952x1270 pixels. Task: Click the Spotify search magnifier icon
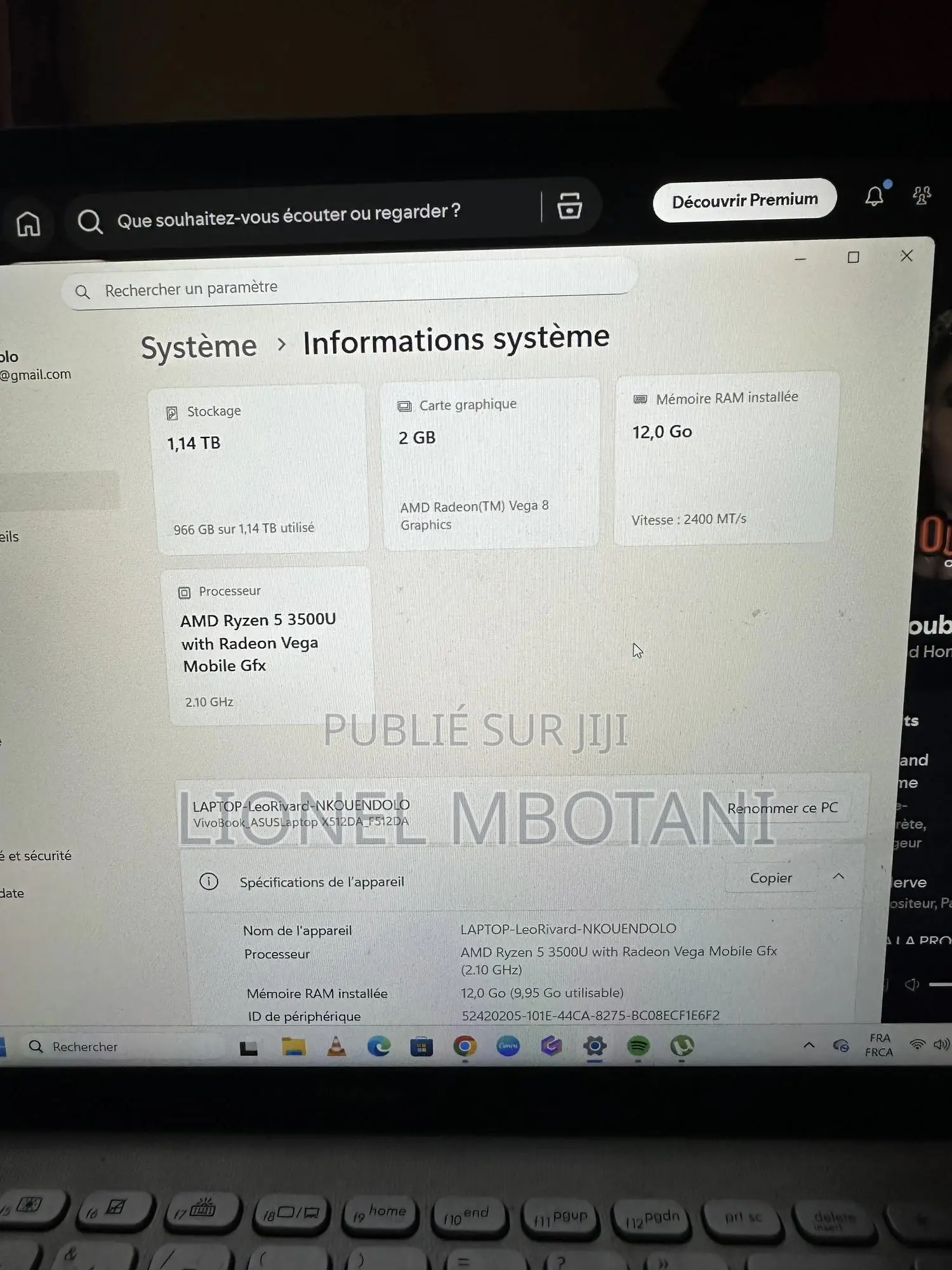pos(89,222)
